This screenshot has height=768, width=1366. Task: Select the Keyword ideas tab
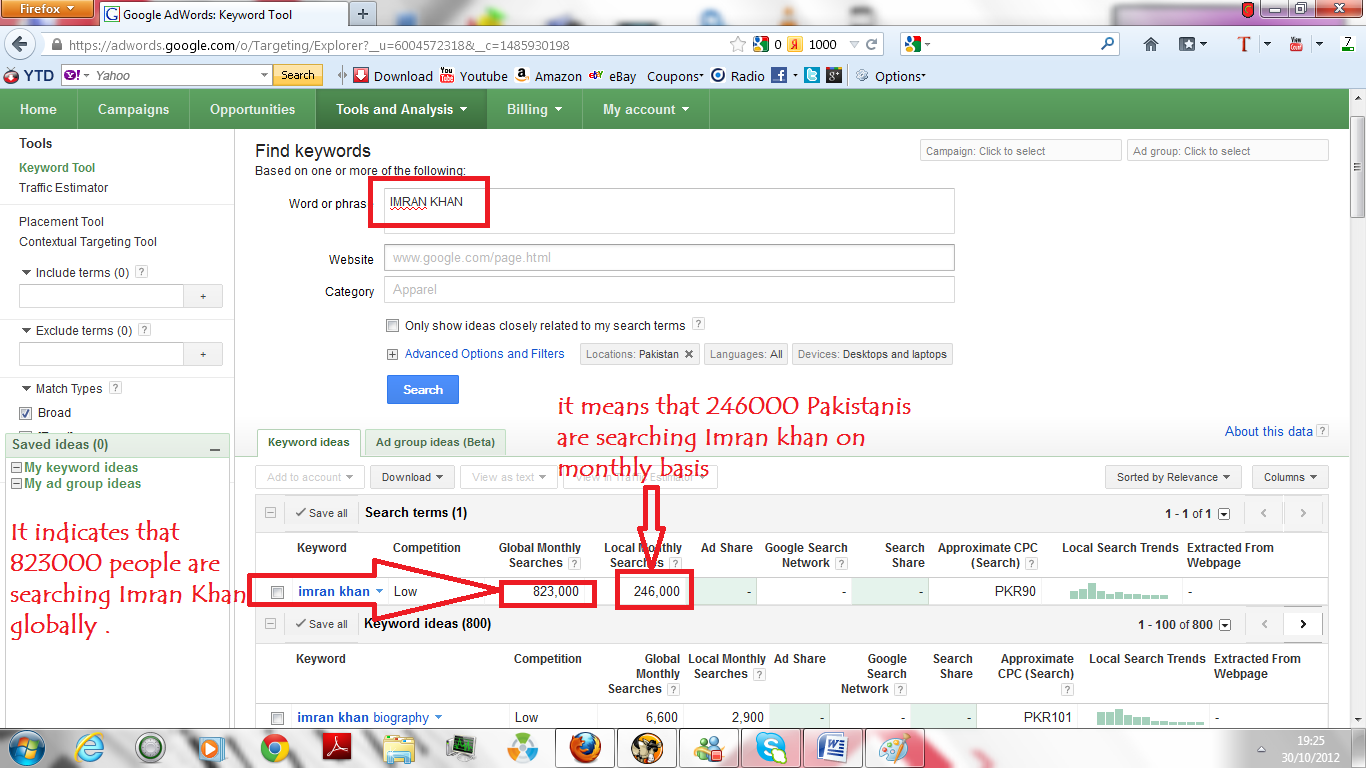(x=309, y=442)
